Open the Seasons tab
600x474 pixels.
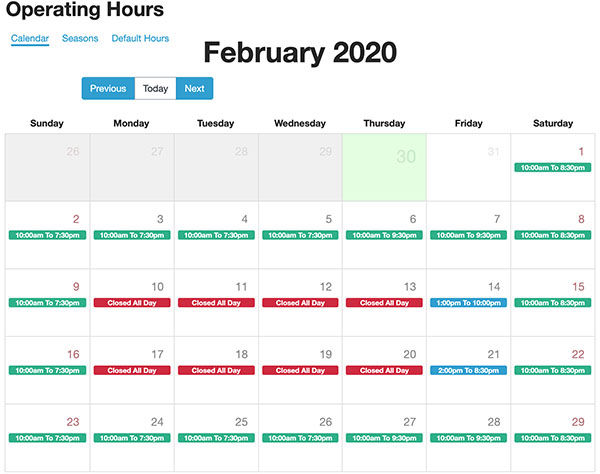click(80, 38)
